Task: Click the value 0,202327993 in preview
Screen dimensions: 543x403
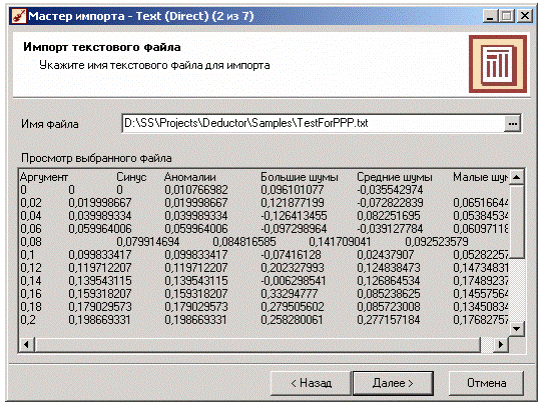Action: [x=292, y=268]
